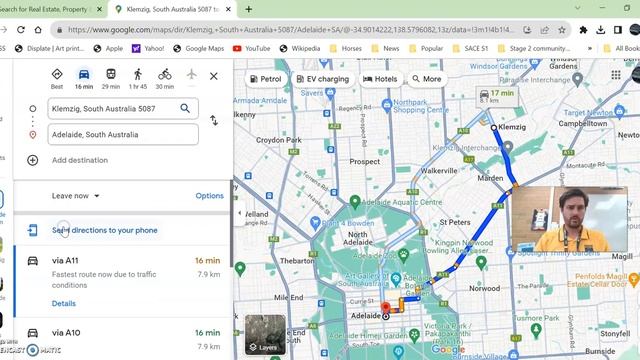Close the directions panel
The width and height of the screenshot is (640, 360).
tap(213, 76)
